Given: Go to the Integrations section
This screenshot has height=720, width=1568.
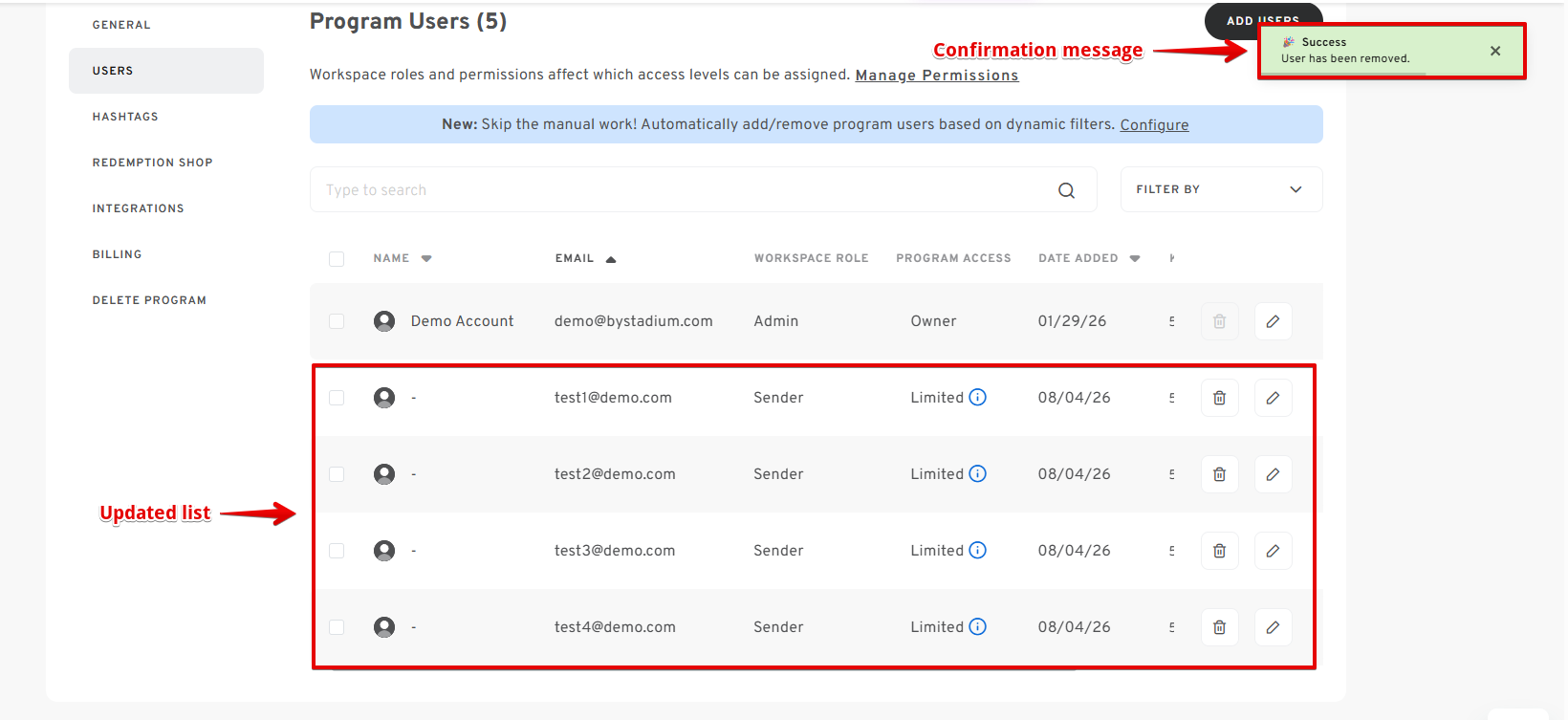Looking at the screenshot, I should point(139,208).
